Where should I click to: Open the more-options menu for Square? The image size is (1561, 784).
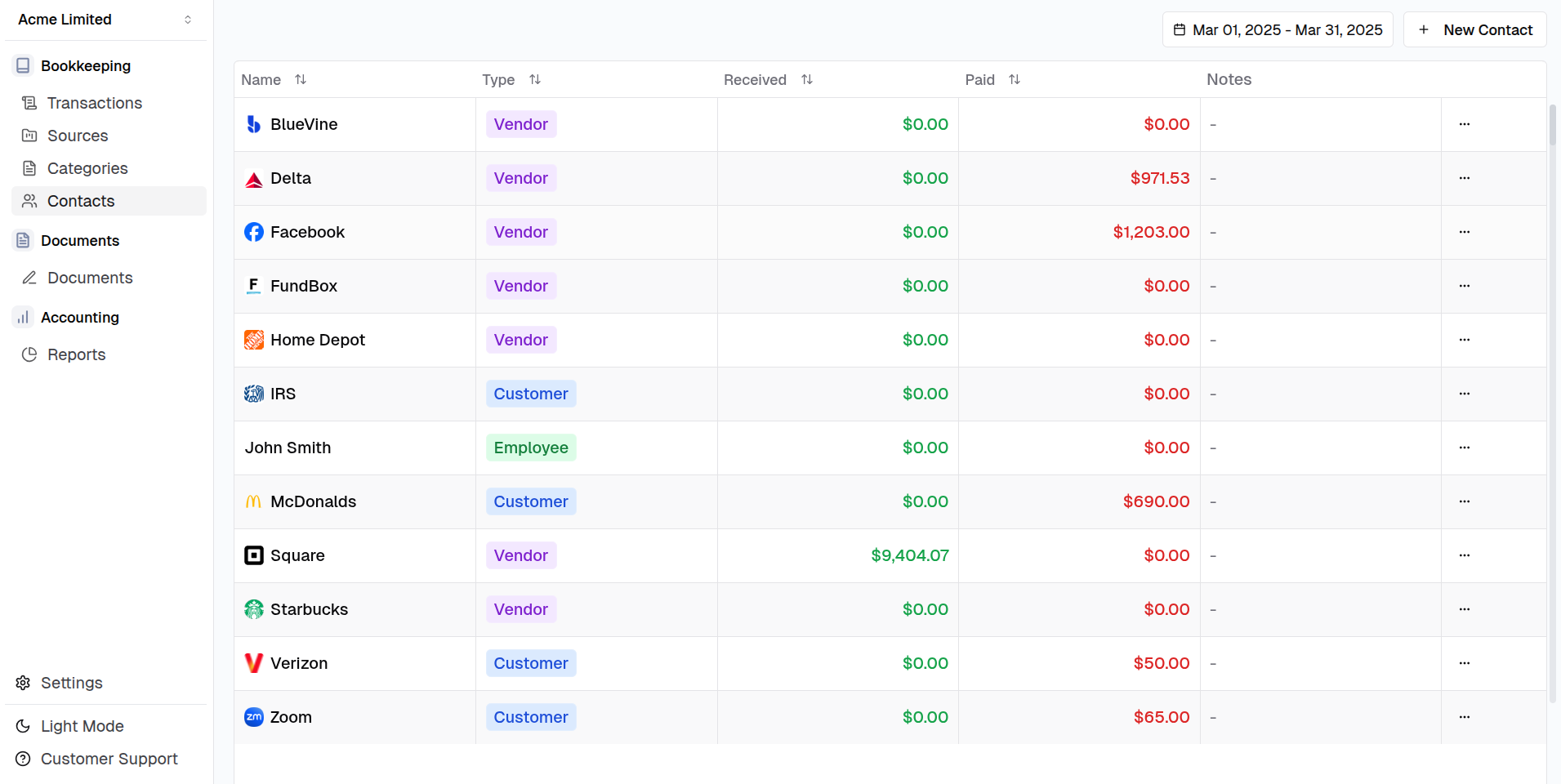(x=1465, y=555)
